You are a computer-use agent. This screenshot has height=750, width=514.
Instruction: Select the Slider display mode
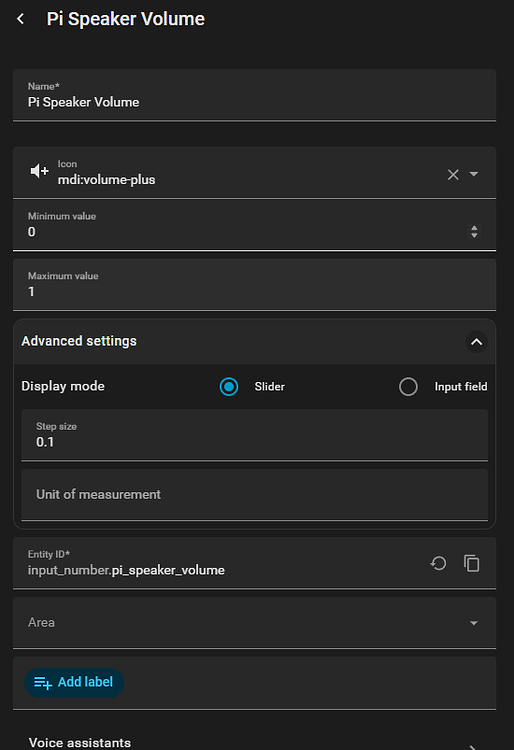point(229,386)
